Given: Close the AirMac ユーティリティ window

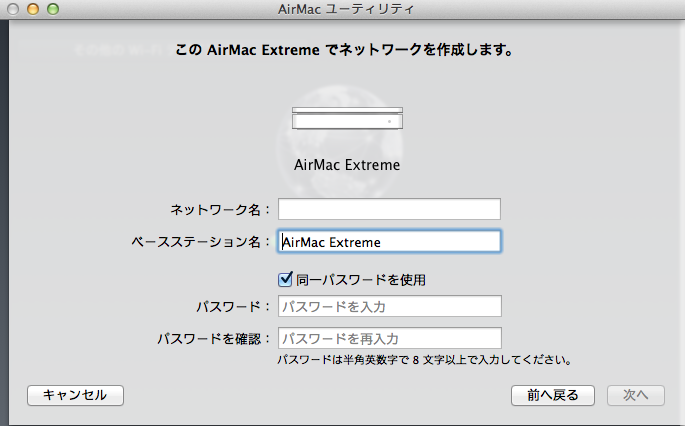Looking at the screenshot, I should coord(16,9).
